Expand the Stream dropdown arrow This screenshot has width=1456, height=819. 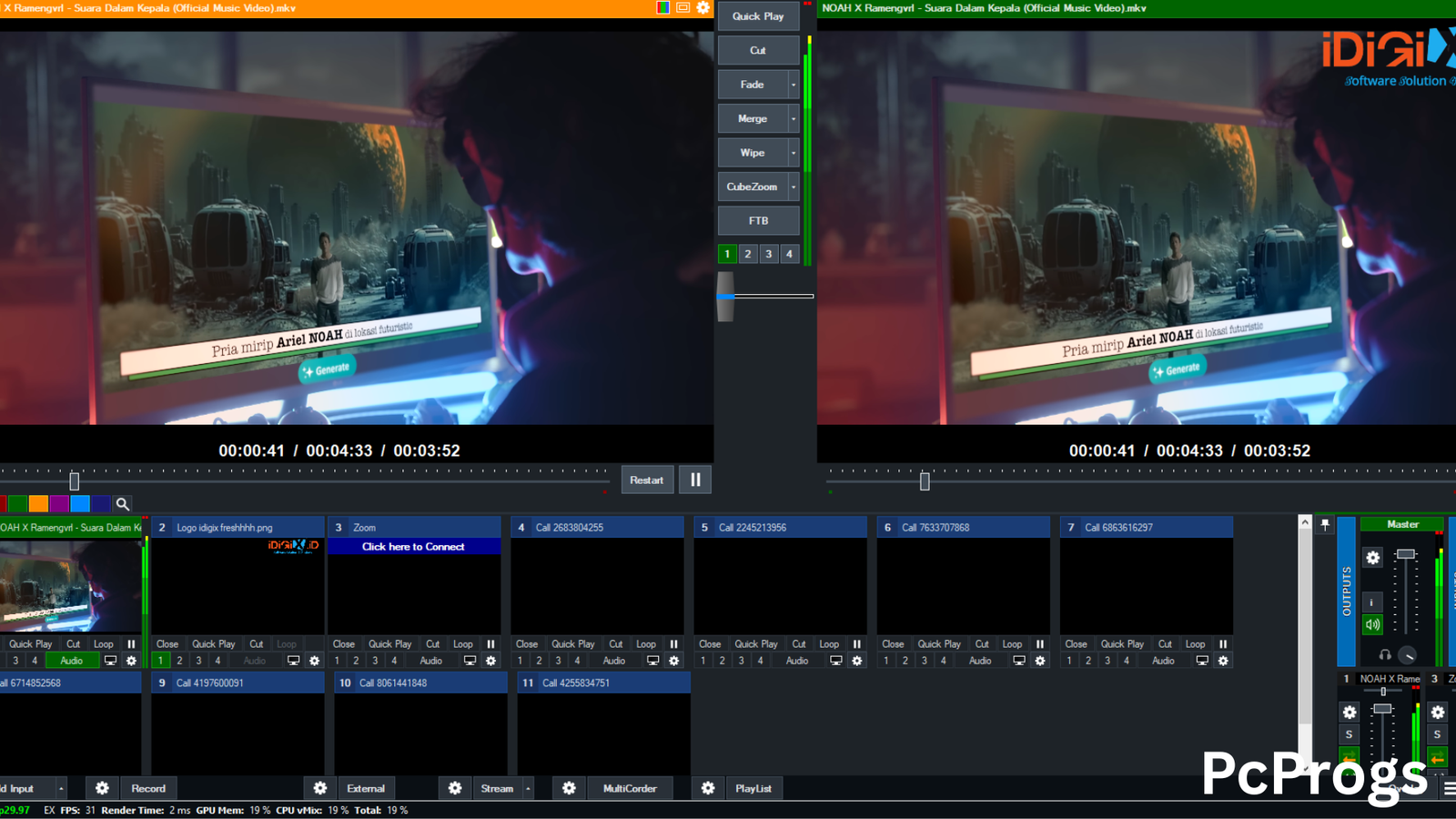[528, 788]
